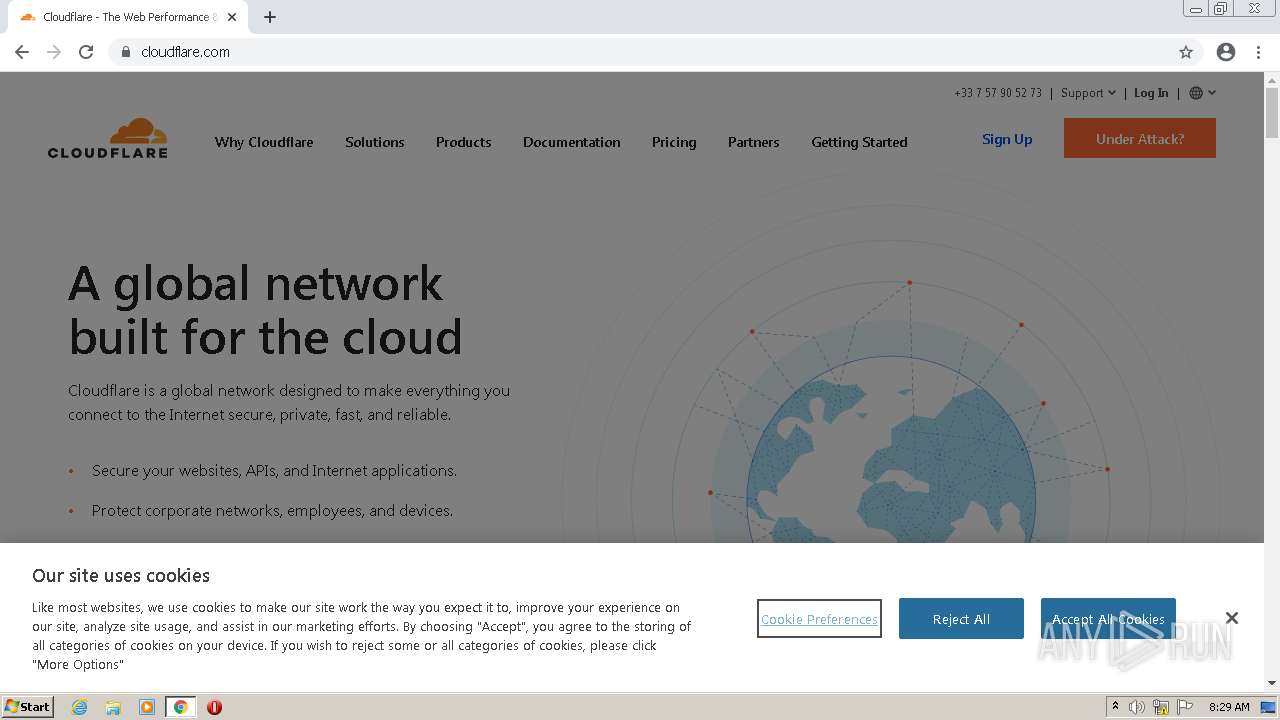The height and width of the screenshot is (720, 1280).
Task: Open the Documentation menu
Action: click(x=572, y=142)
